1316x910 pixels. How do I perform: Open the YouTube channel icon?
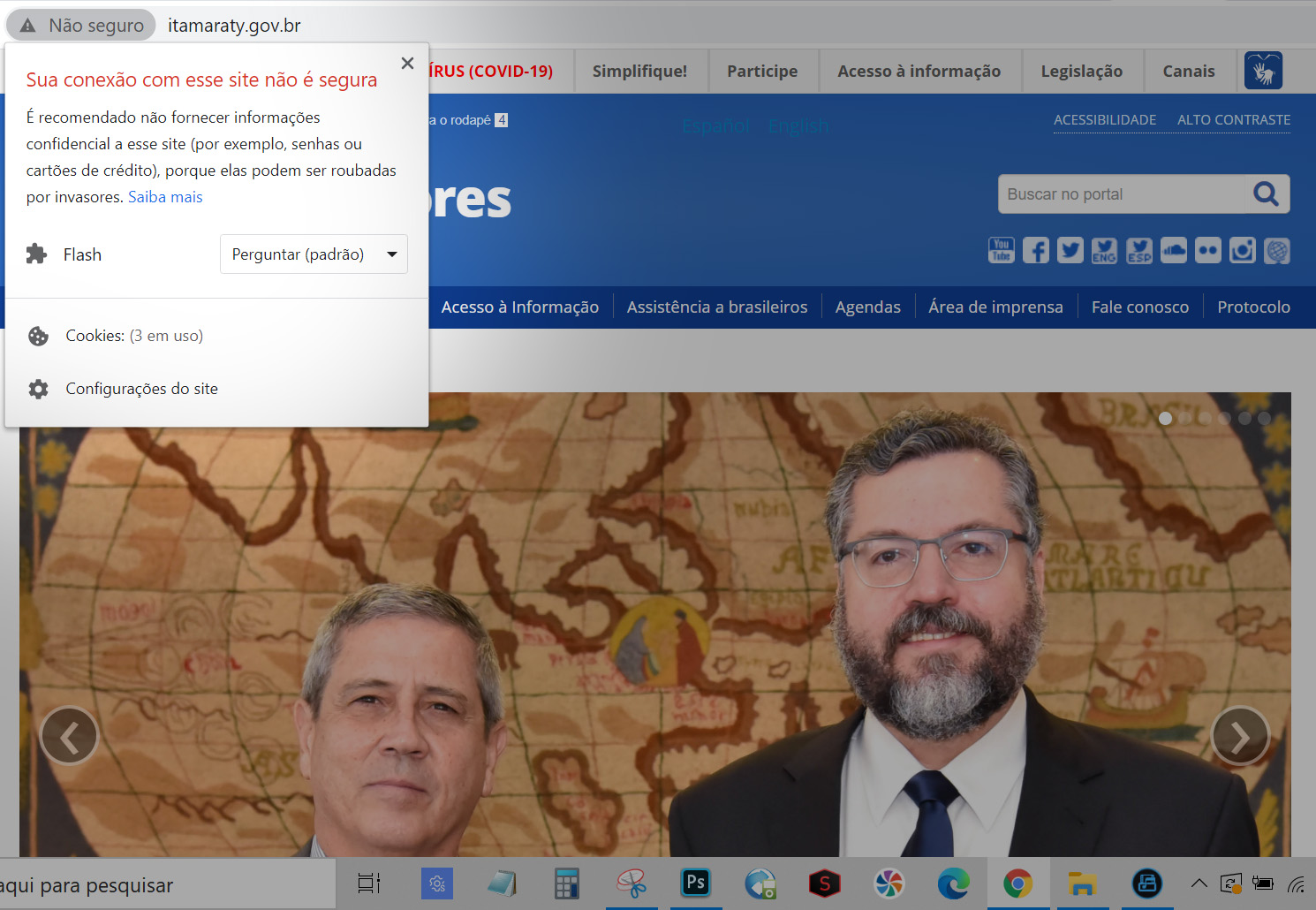(x=1002, y=251)
